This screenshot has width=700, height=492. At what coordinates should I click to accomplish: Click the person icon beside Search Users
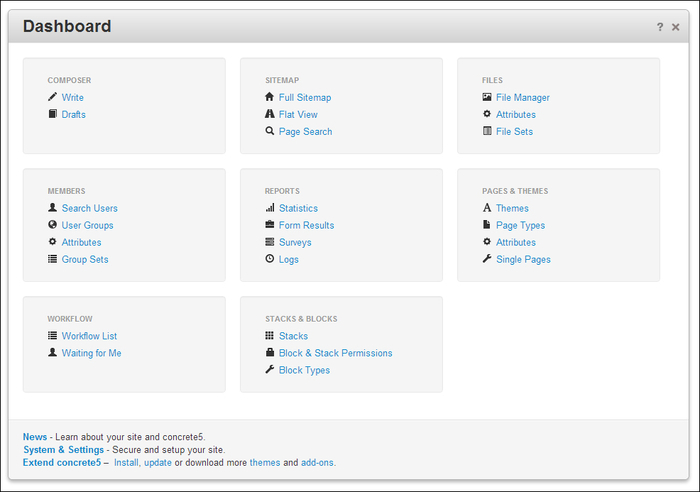point(52,208)
